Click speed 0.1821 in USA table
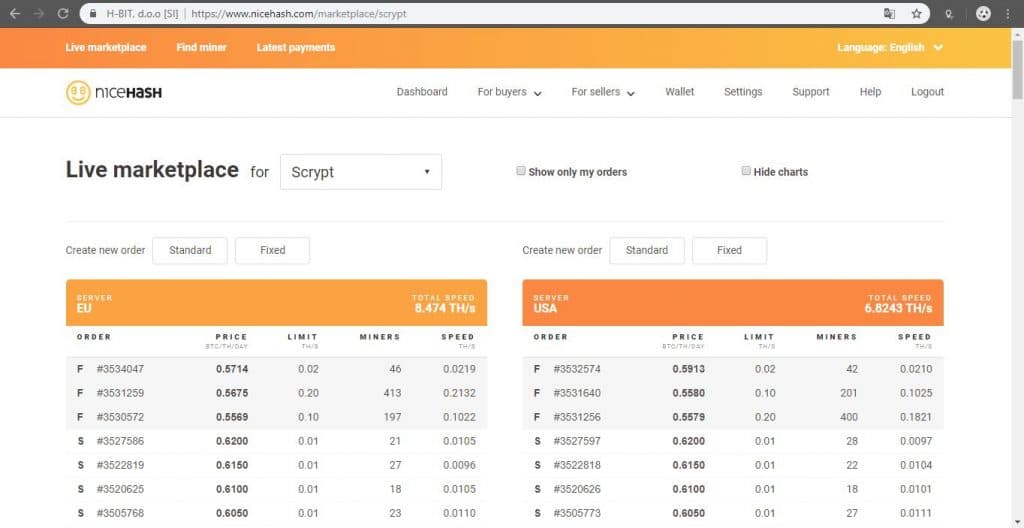This screenshot has width=1024, height=528. coord(916,417)
